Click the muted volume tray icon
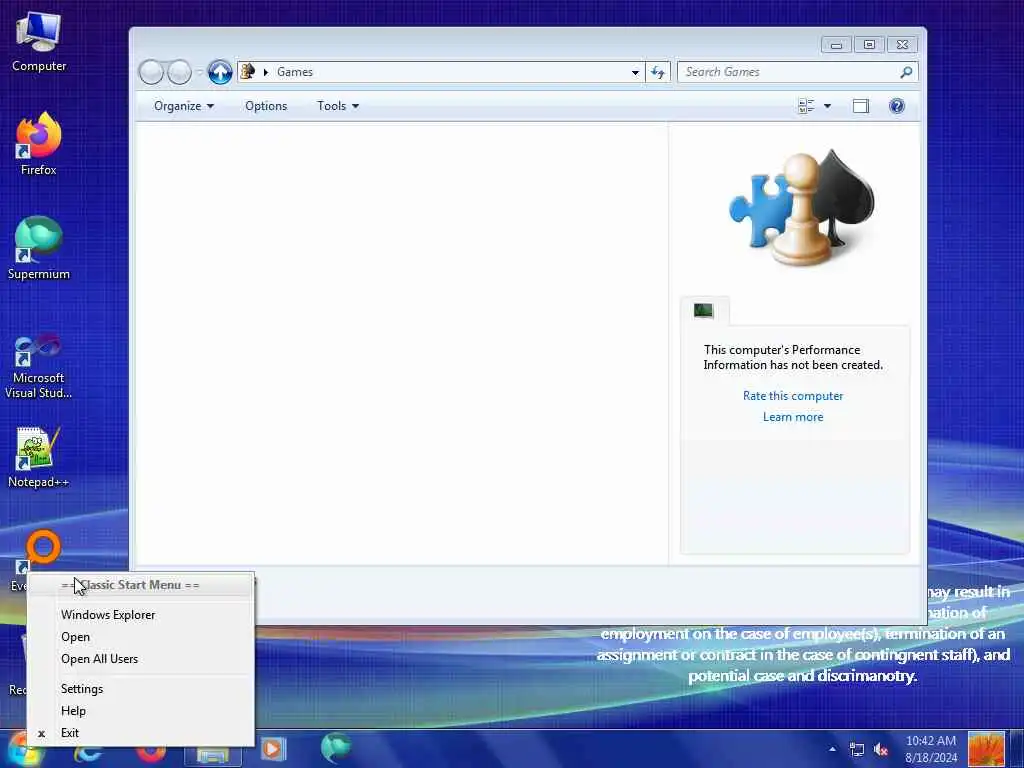 (x=881, y=750)
